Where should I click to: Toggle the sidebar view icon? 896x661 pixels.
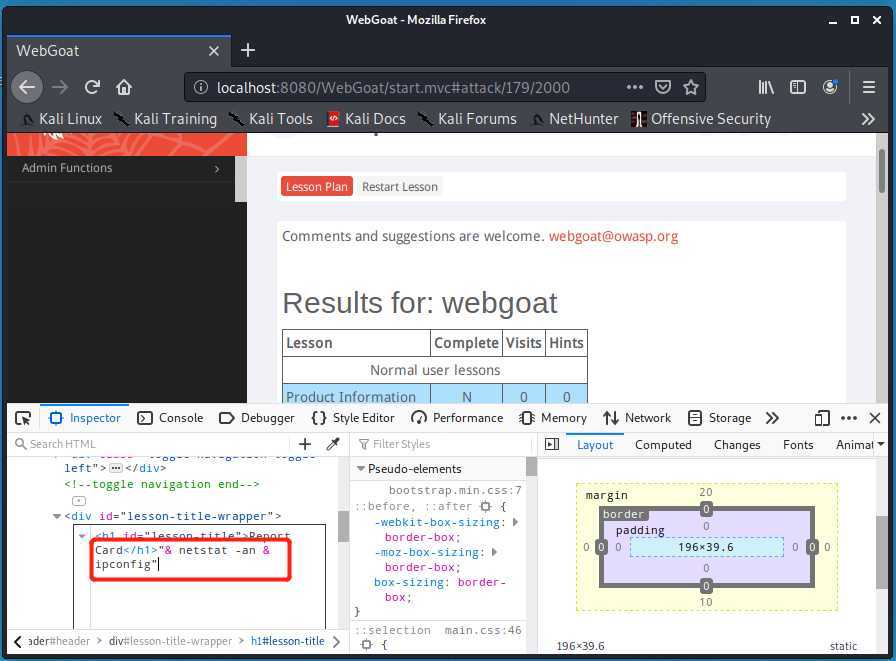(798, 87)
